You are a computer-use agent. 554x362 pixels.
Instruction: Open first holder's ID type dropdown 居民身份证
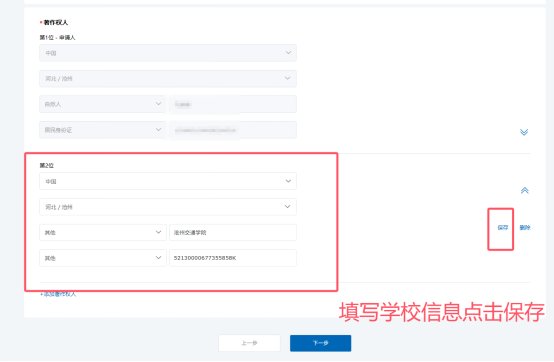(x=102, y=130)
